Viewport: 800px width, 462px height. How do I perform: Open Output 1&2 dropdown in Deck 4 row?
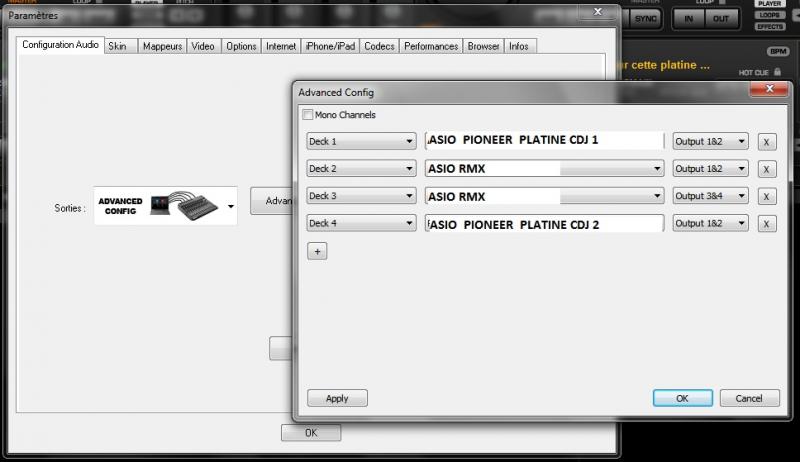point(710,223)
